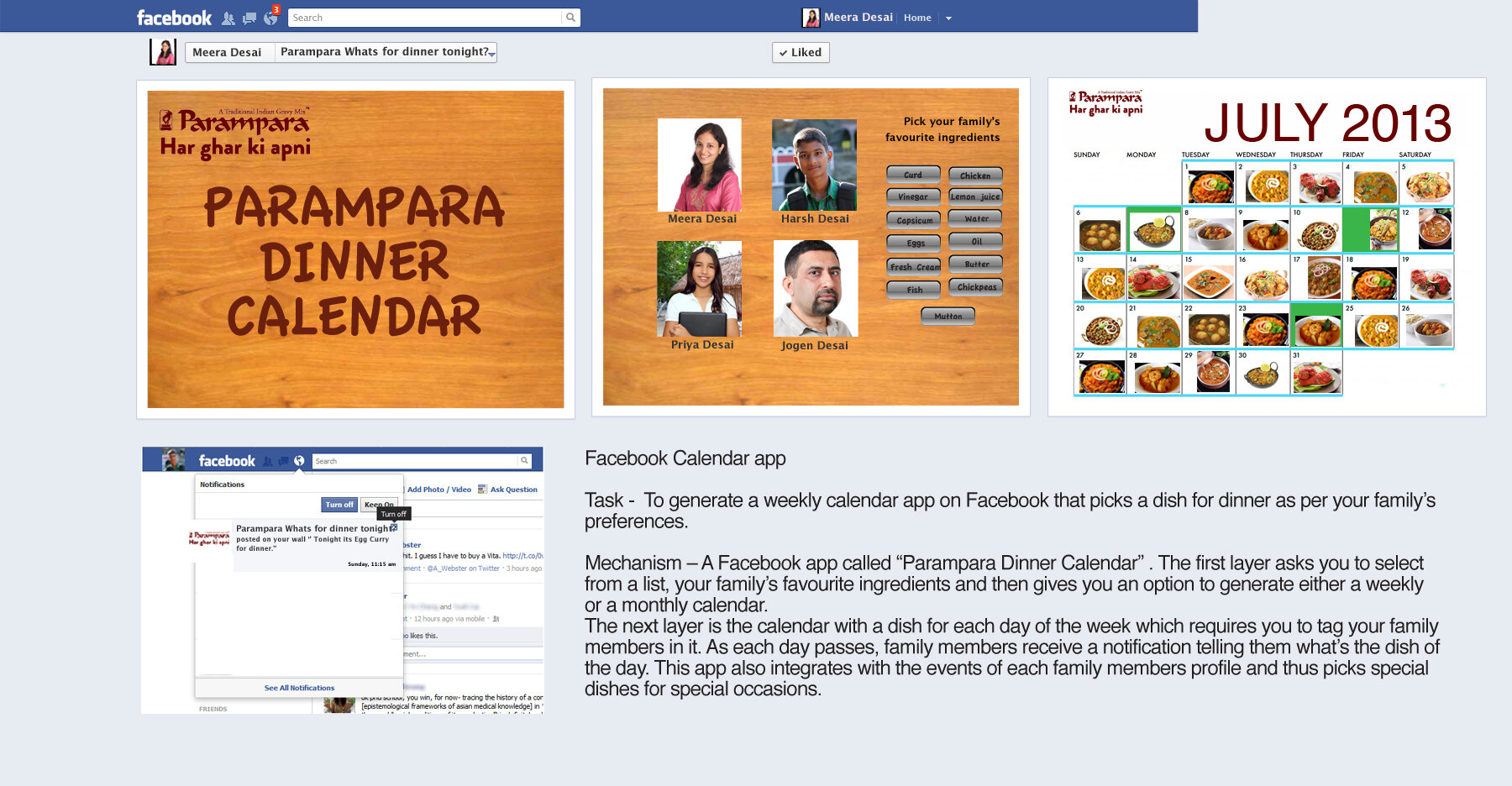Click the July 3 dish on calendar
This screenshot has width=1512, height=786.
[1319, 186]
